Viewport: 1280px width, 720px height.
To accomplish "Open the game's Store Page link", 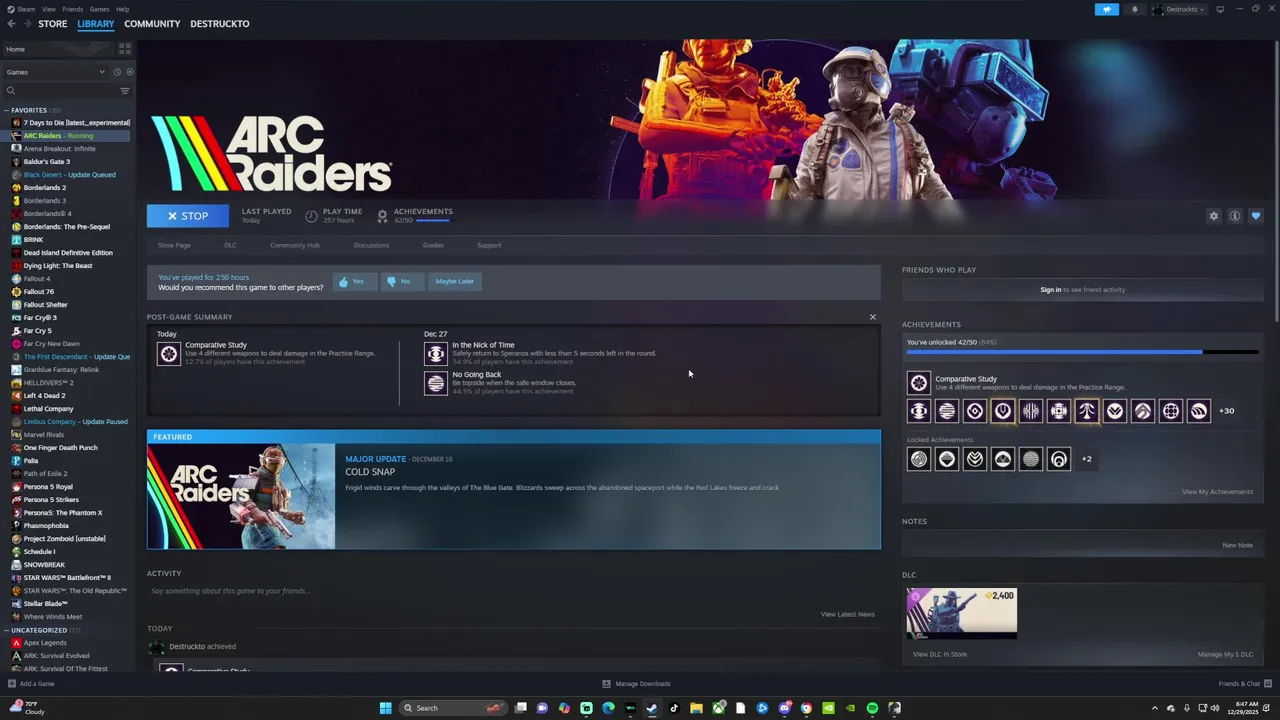I will click(174, 245).
